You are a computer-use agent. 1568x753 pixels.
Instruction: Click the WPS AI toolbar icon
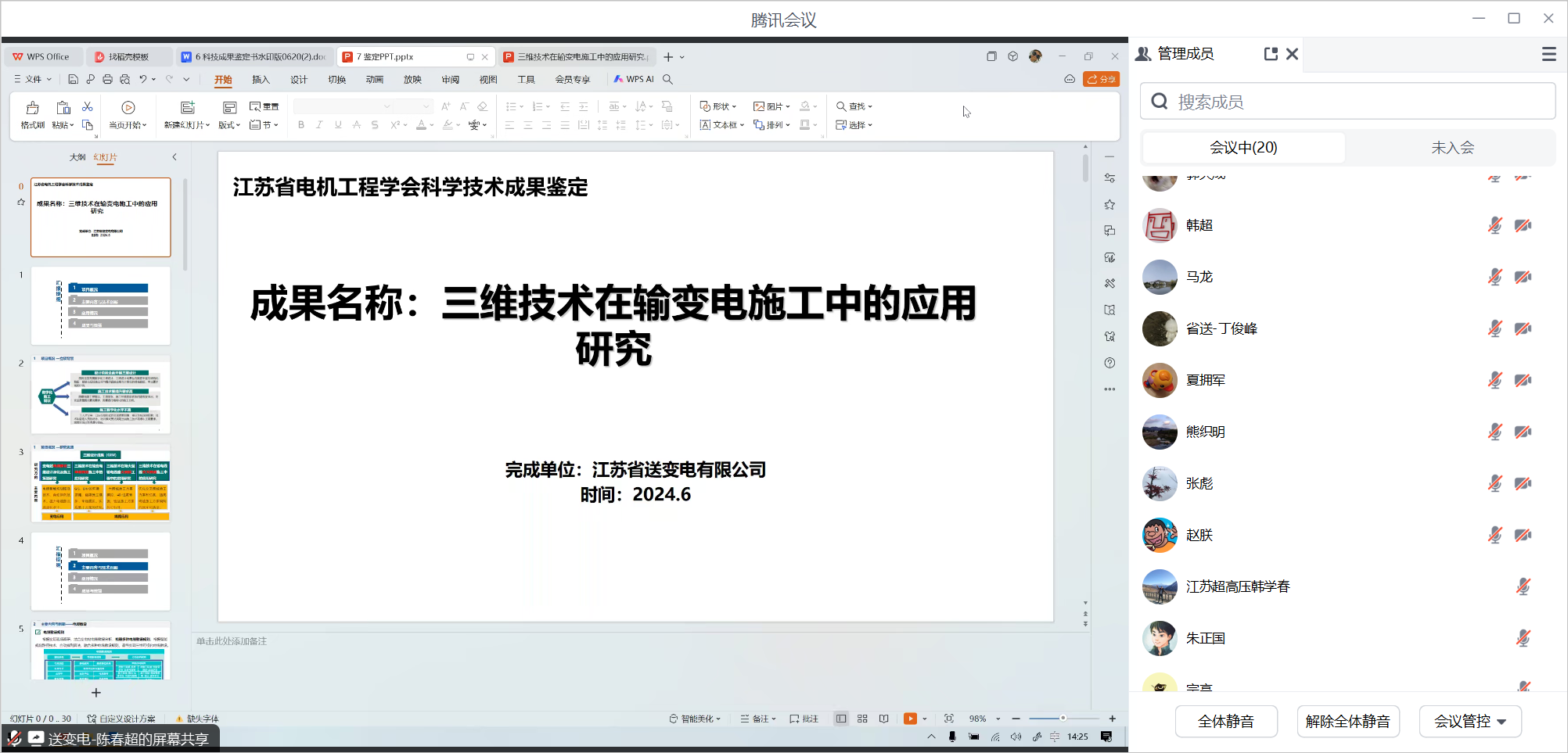point(634,79)
